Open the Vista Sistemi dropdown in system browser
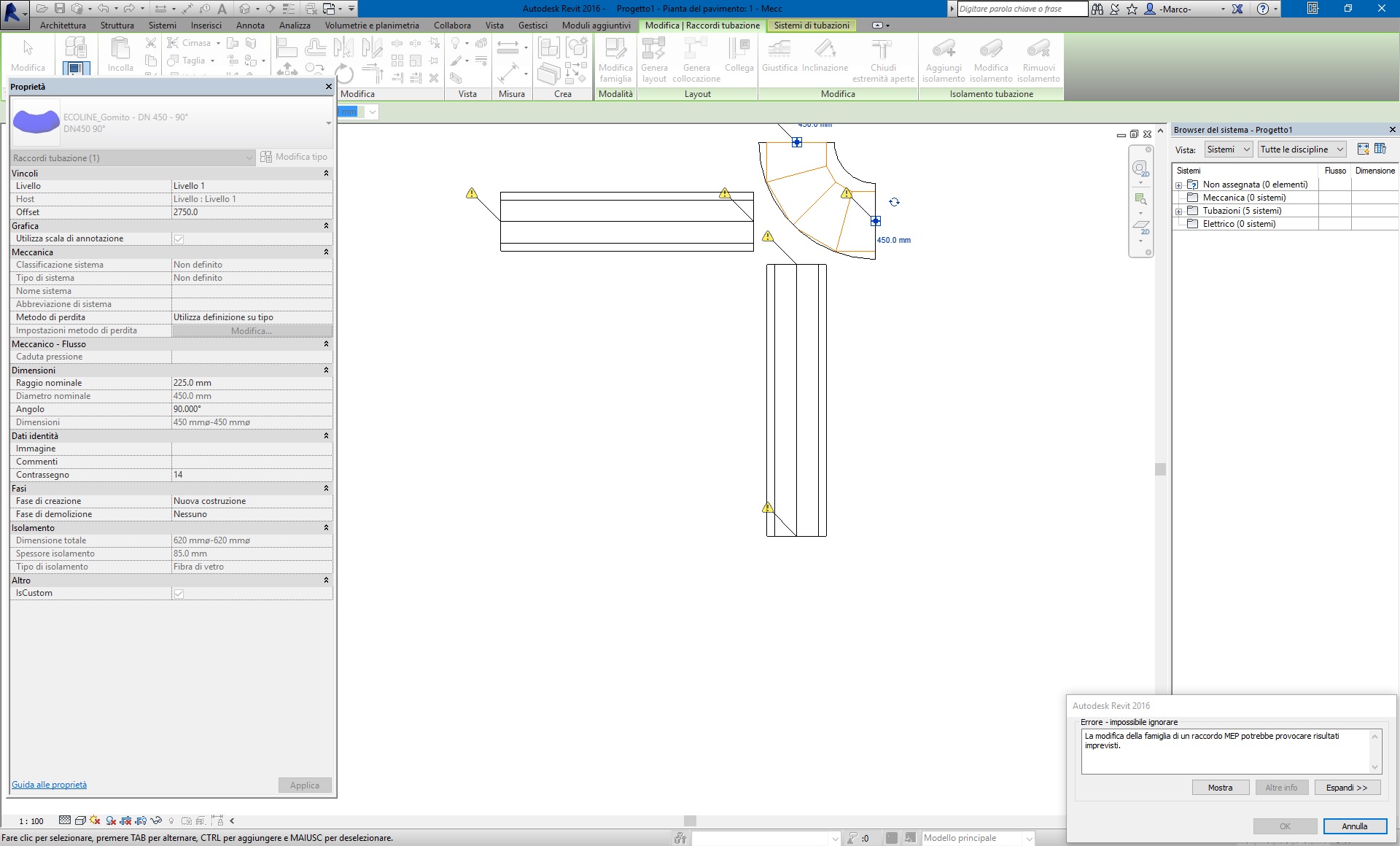The width and height of the screenshot is (1400, 846). tap(1228, 150)
